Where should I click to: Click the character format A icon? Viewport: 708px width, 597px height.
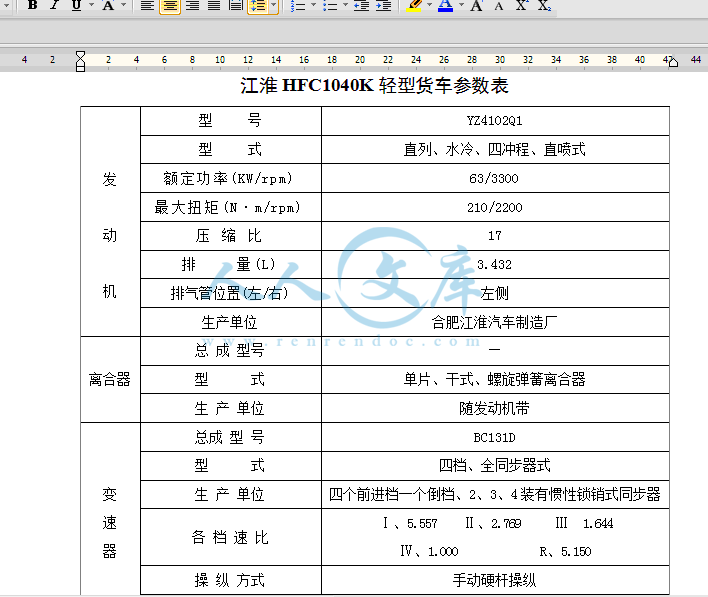pos(108,5)
